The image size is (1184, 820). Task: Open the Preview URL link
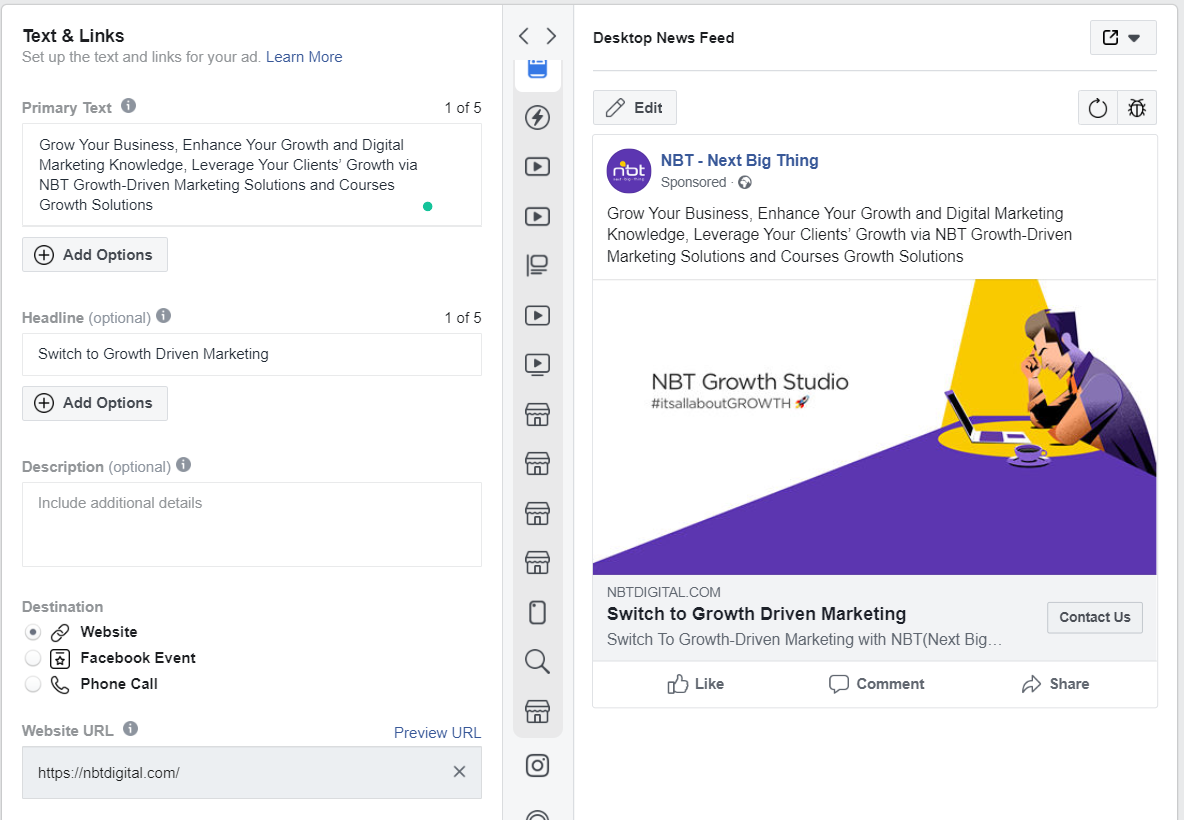[437, 733]
